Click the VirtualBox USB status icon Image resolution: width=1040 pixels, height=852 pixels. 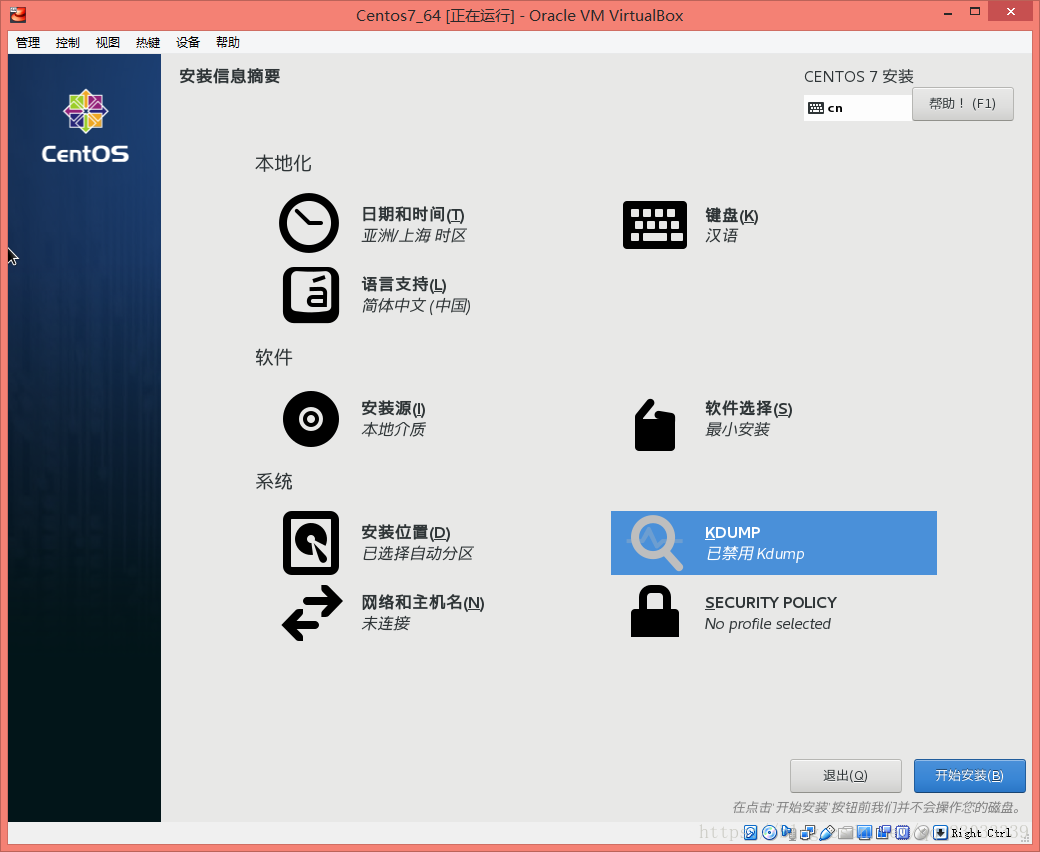[827, 832]
